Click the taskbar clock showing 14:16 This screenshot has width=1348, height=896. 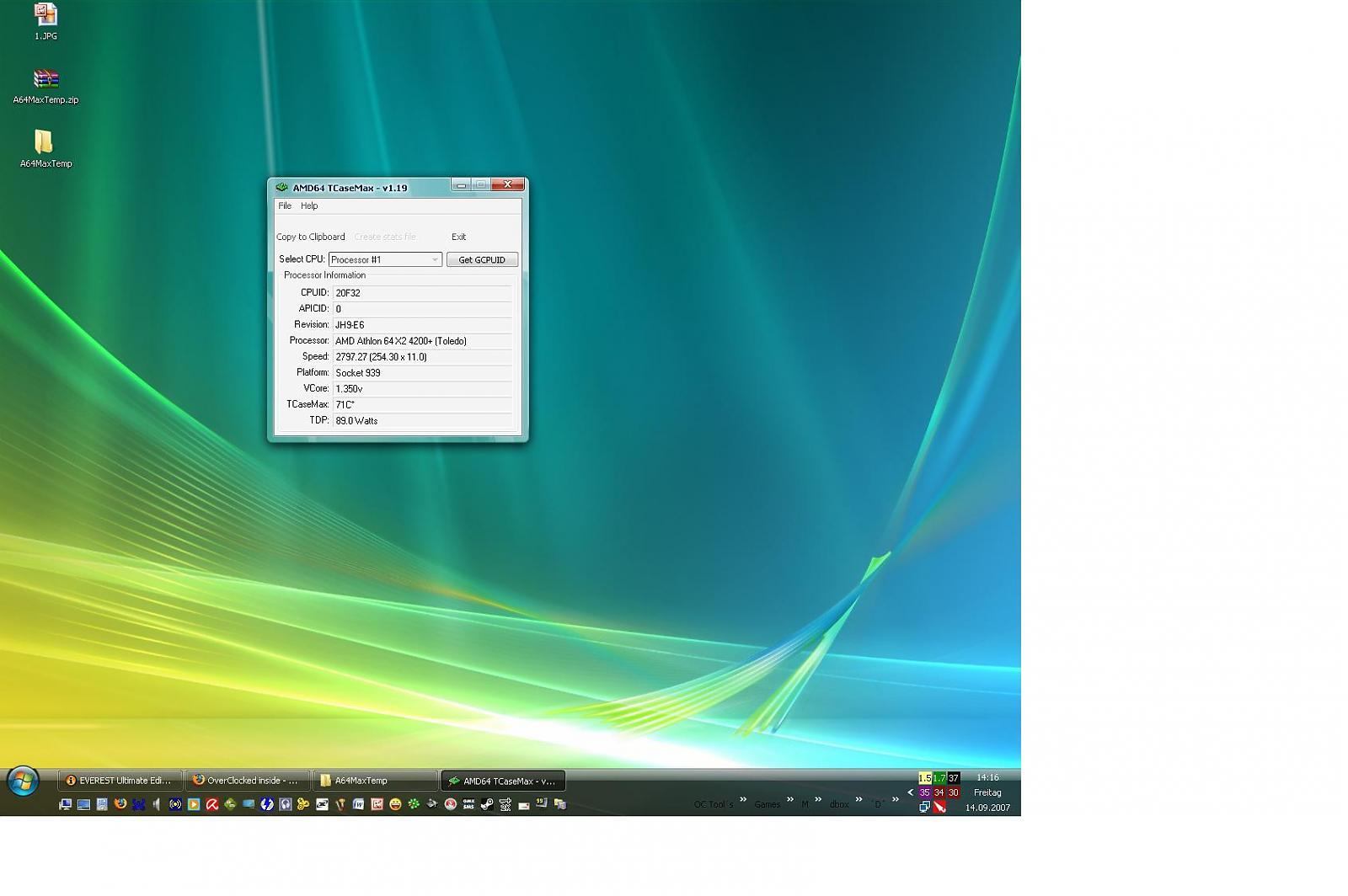pos(987,777)
